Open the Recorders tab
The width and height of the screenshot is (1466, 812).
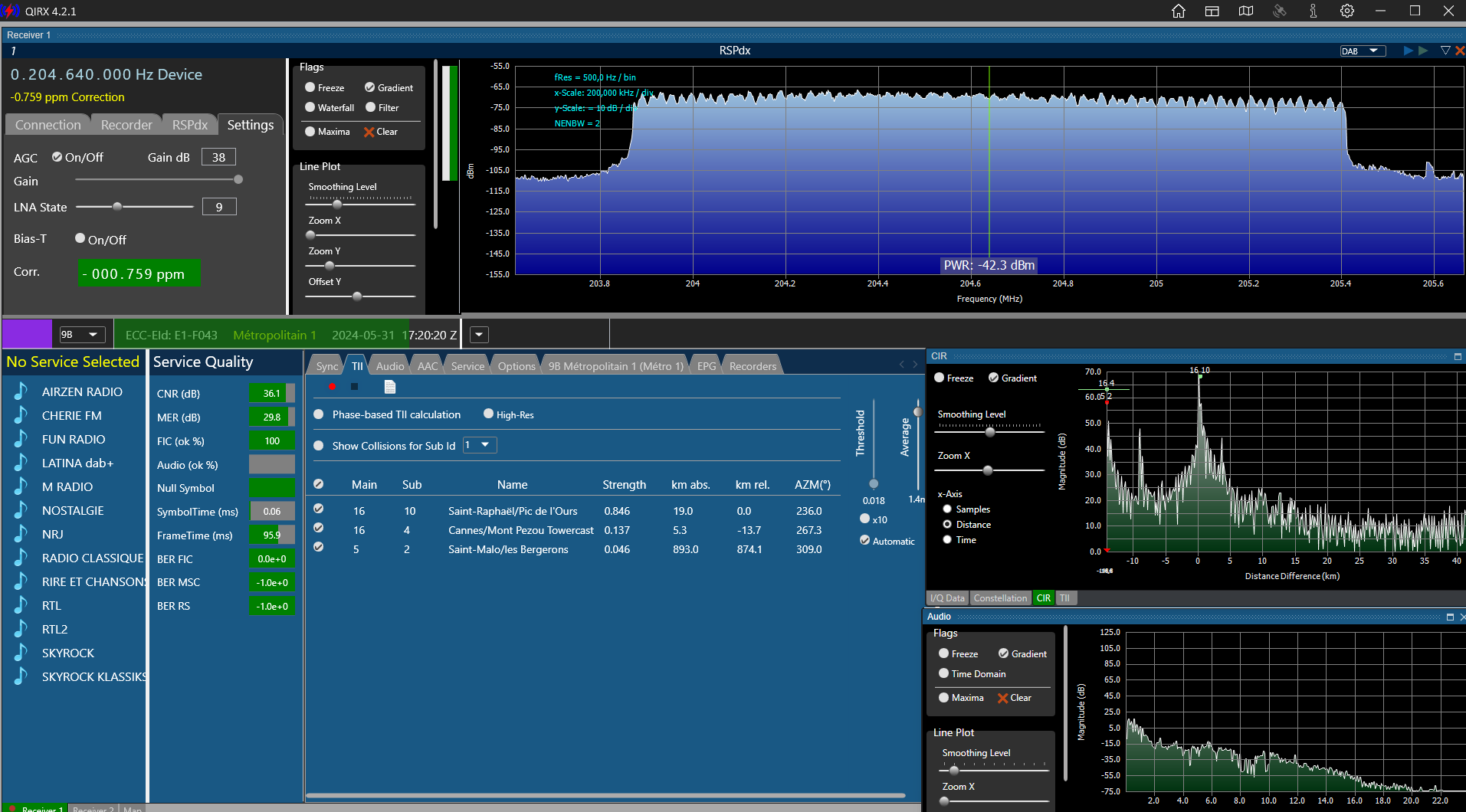click(753, 366)
